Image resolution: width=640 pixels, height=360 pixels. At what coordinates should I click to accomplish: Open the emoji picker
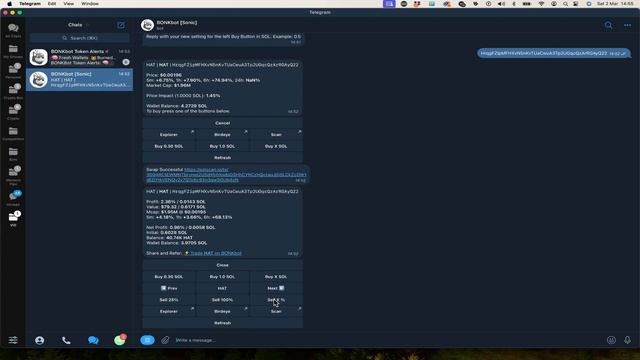click(x=611, y=340)
